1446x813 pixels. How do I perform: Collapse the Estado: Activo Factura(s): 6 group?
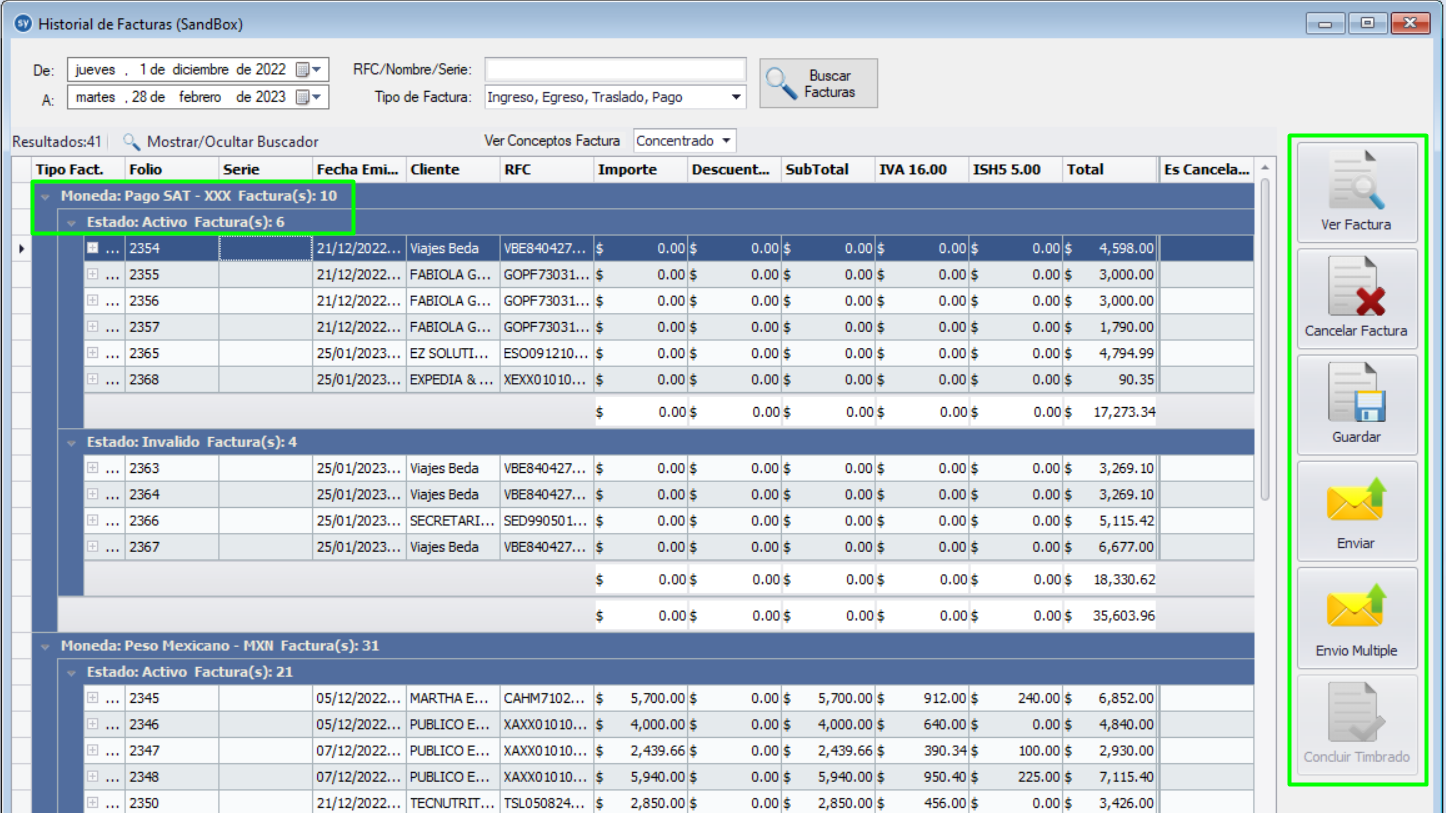click(71, 222)
